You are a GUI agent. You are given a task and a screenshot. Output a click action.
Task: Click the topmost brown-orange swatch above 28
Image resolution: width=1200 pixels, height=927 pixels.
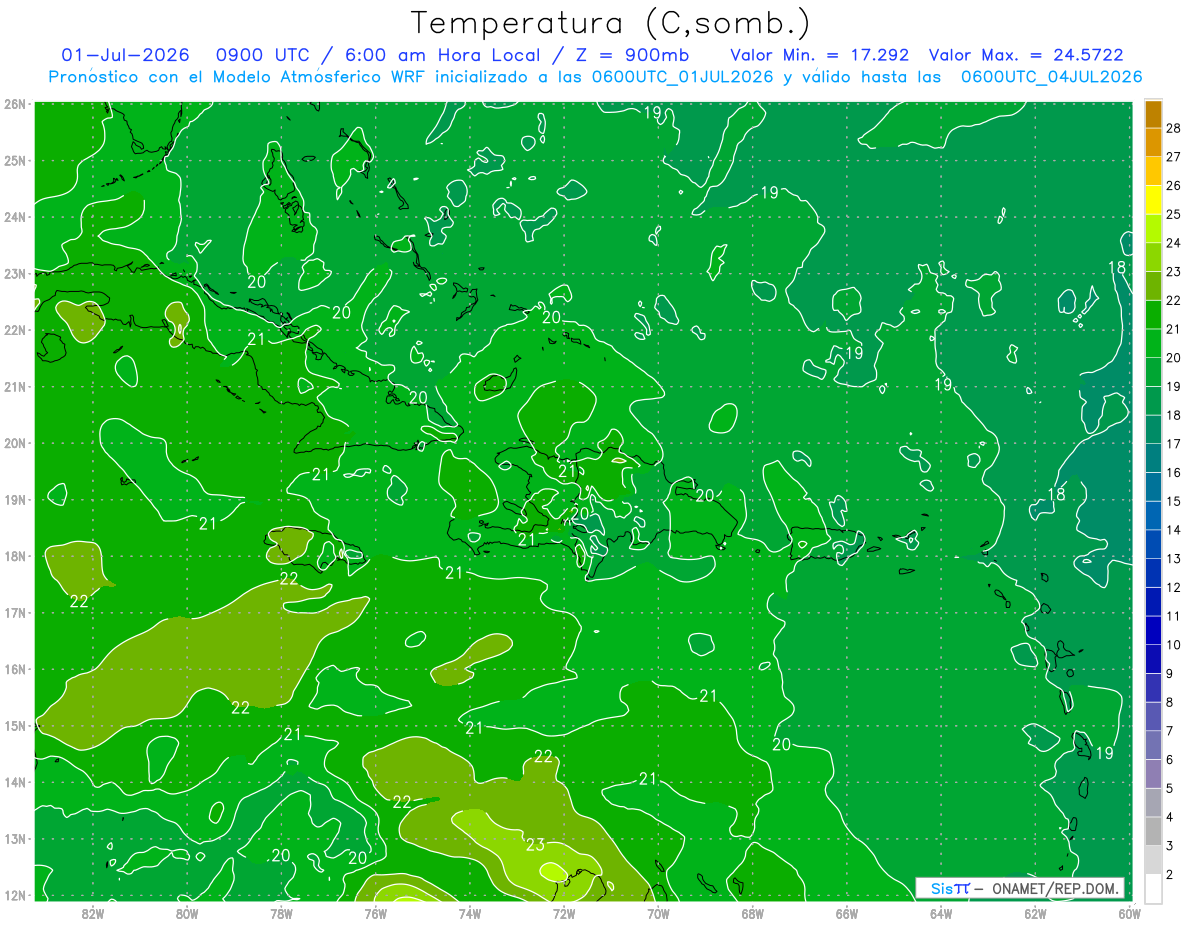point(1153,114)
